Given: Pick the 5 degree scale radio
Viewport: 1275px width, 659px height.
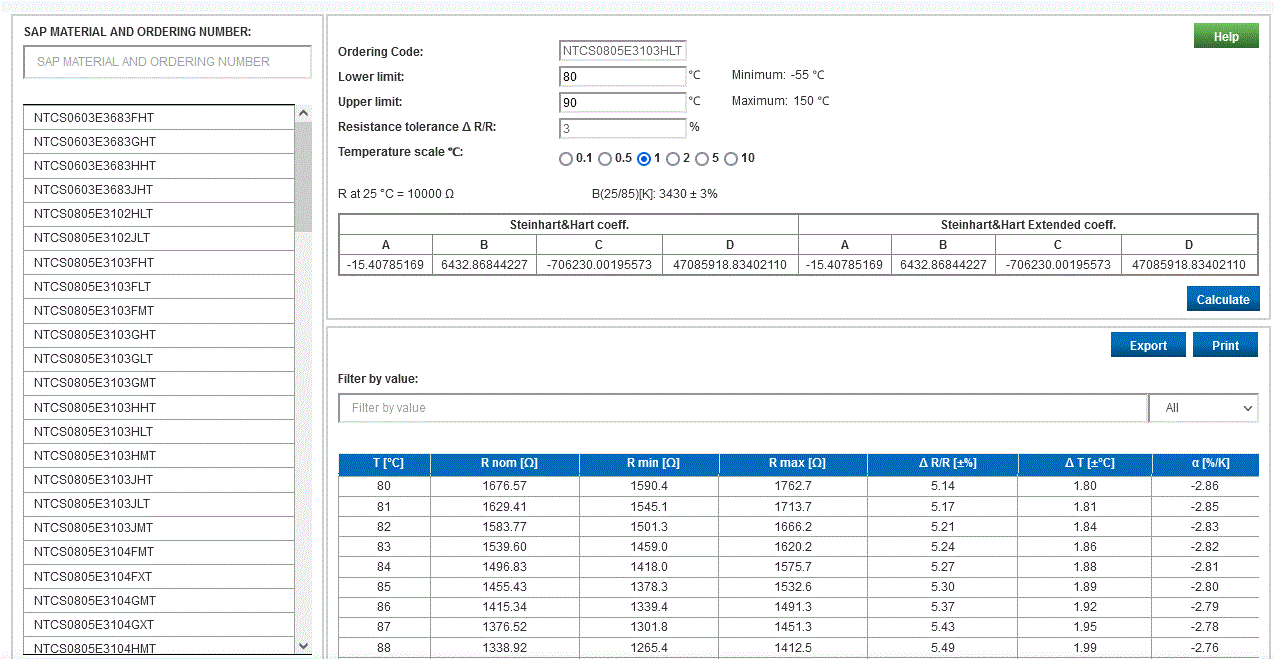Looking at the screenshot, I should (x=702, y=159).
